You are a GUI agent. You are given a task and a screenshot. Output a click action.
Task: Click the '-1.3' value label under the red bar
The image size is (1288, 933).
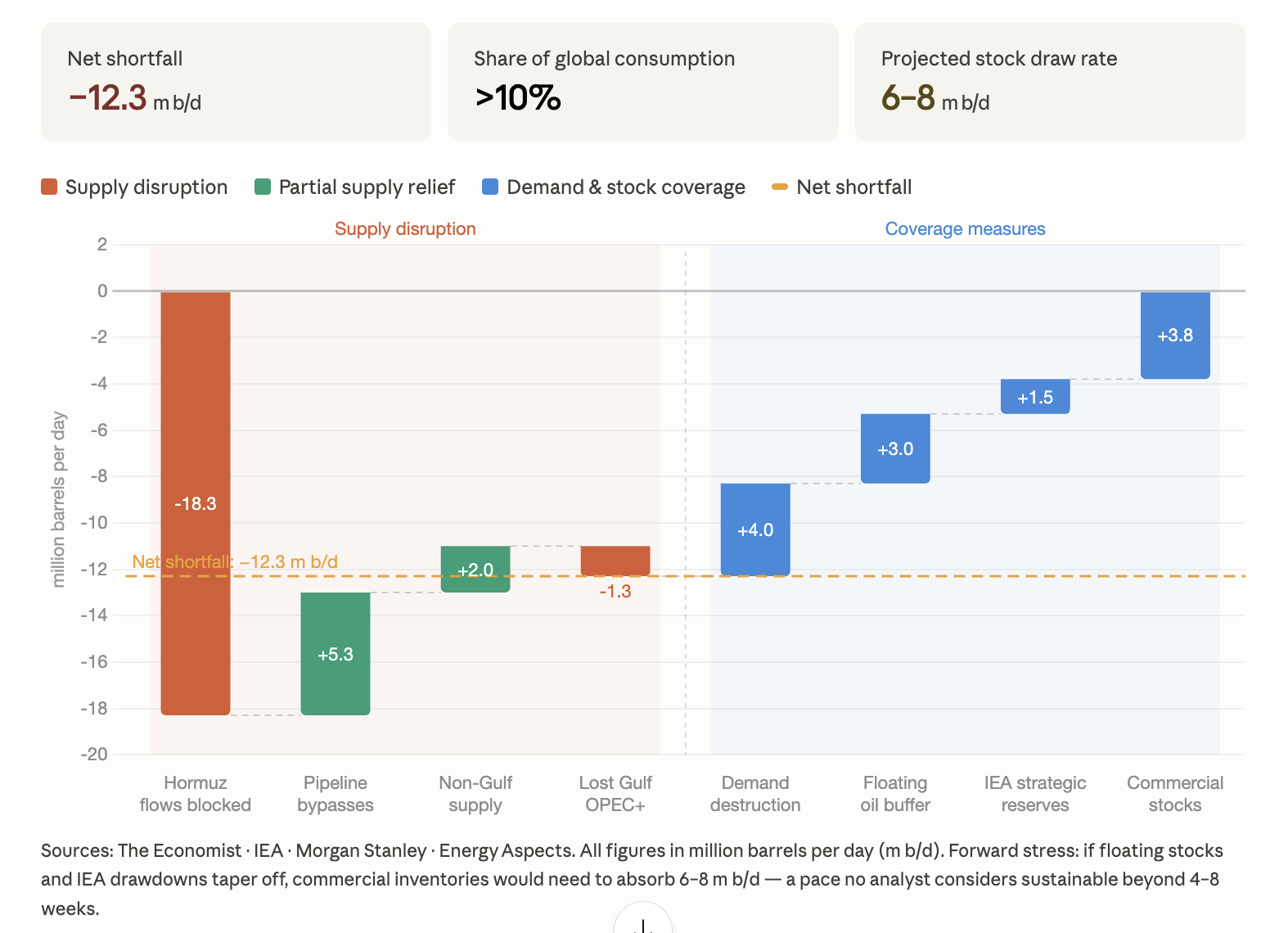point(615,591)
